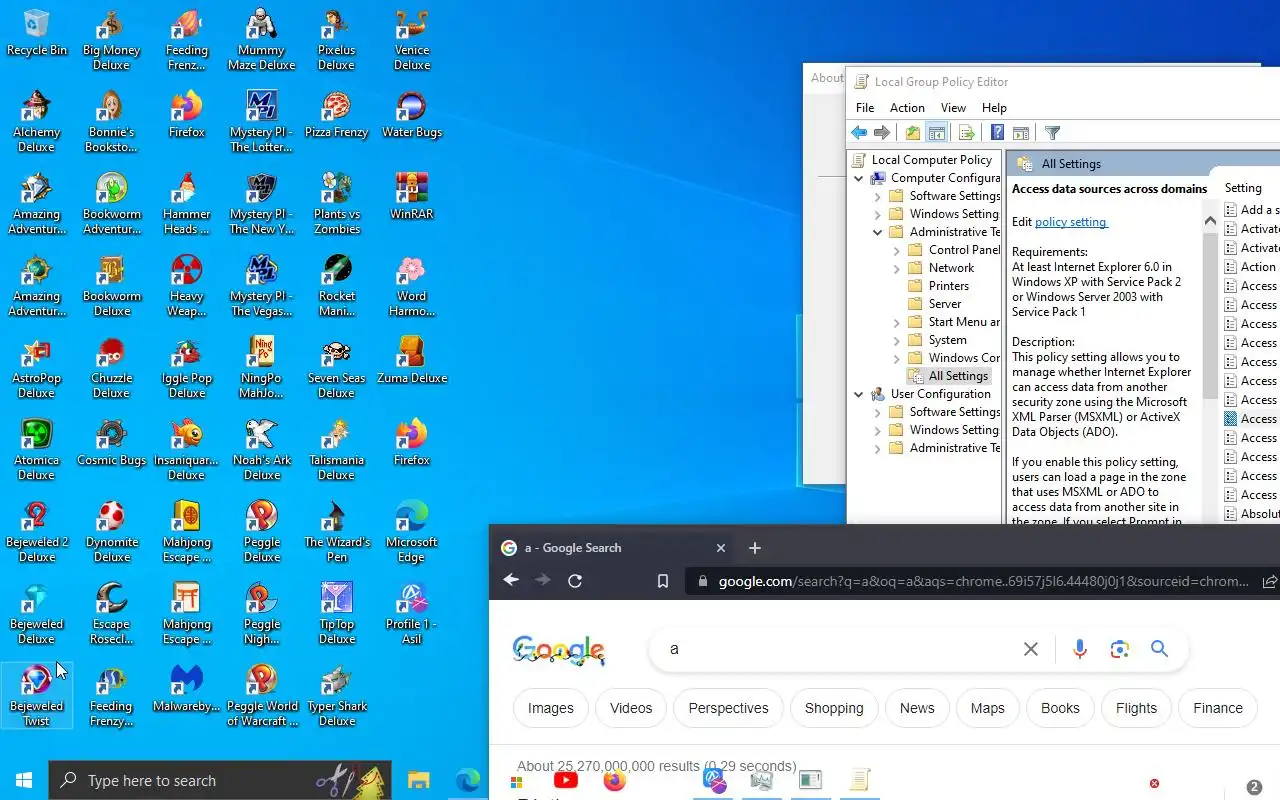Screen dimensions: 1280x800
Task: Search by voice in Google search box
Action: tap(1079, 649)
